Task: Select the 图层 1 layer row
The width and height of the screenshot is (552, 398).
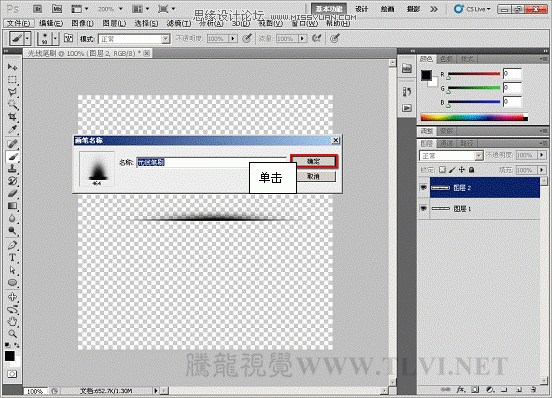Action: (x=479, y=209)
